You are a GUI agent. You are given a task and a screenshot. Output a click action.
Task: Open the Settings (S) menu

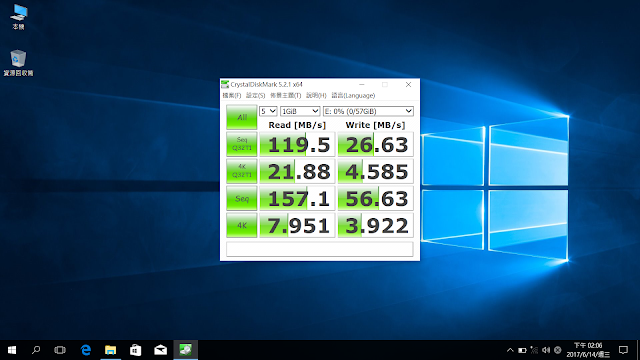(x=256, y=96)
